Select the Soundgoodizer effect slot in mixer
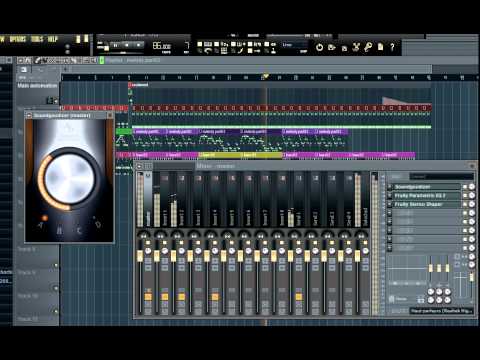 pos(427,187)
